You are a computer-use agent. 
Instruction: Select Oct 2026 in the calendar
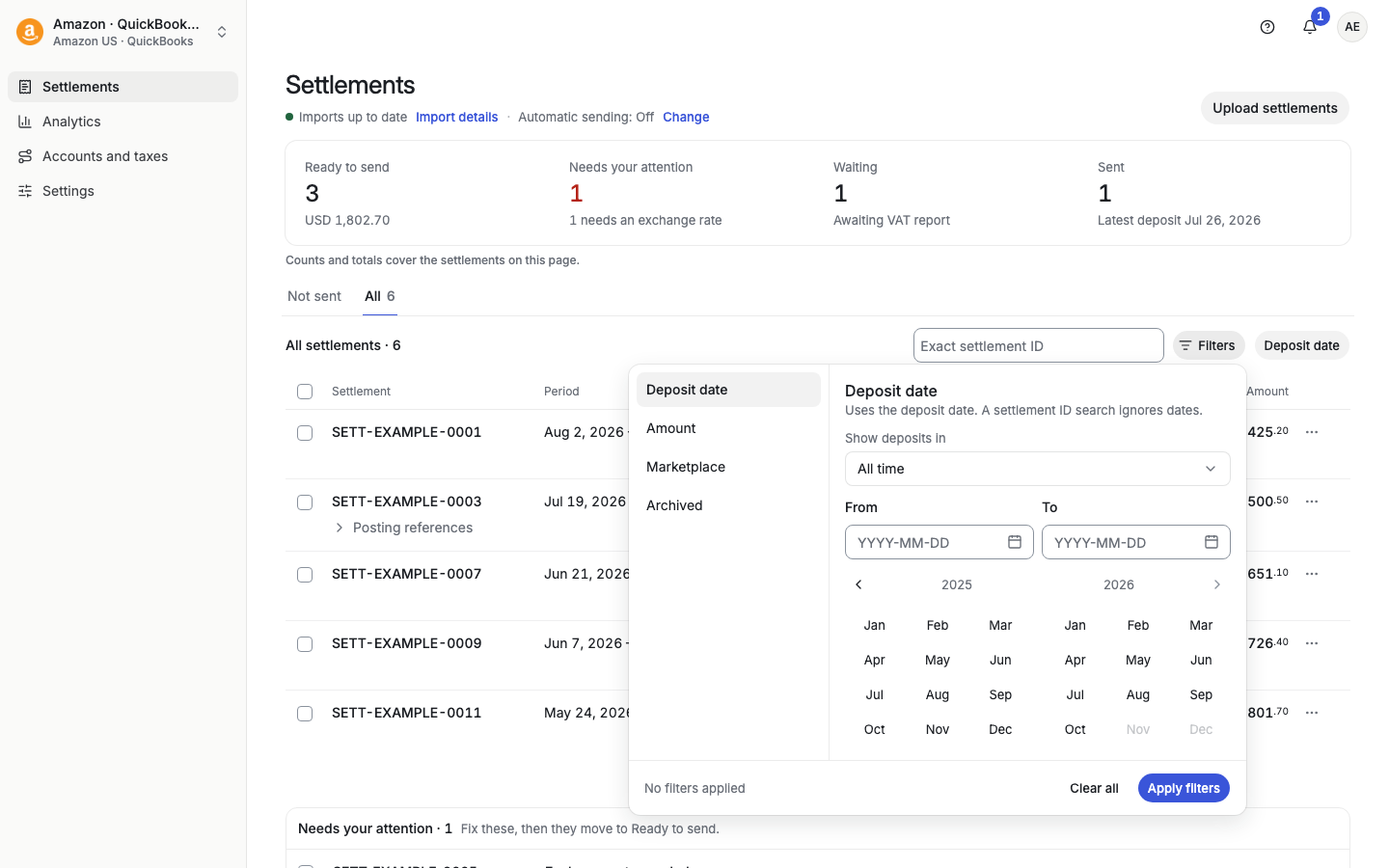(1076, 729)
